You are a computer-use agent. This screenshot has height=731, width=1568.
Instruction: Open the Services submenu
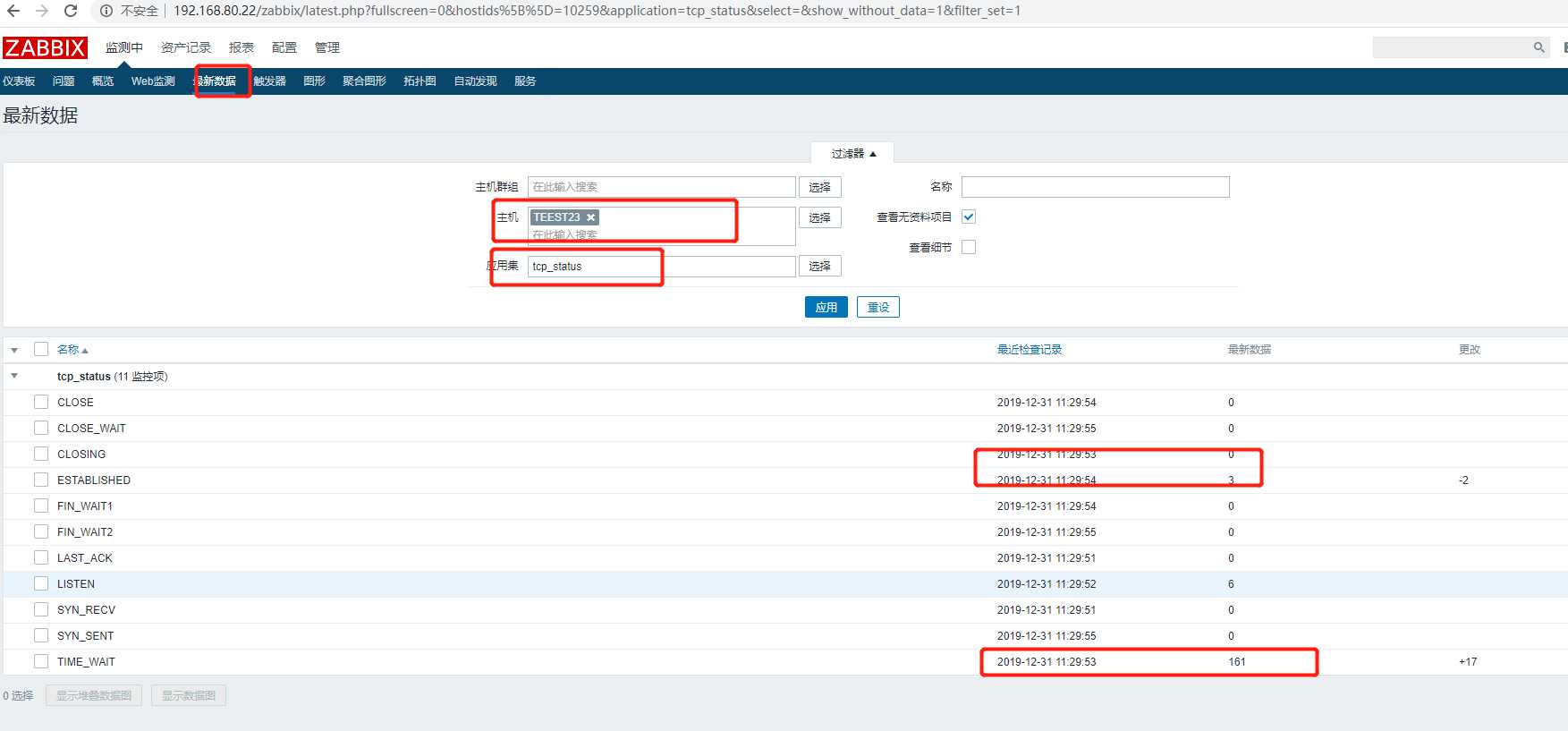click(525, 81)
